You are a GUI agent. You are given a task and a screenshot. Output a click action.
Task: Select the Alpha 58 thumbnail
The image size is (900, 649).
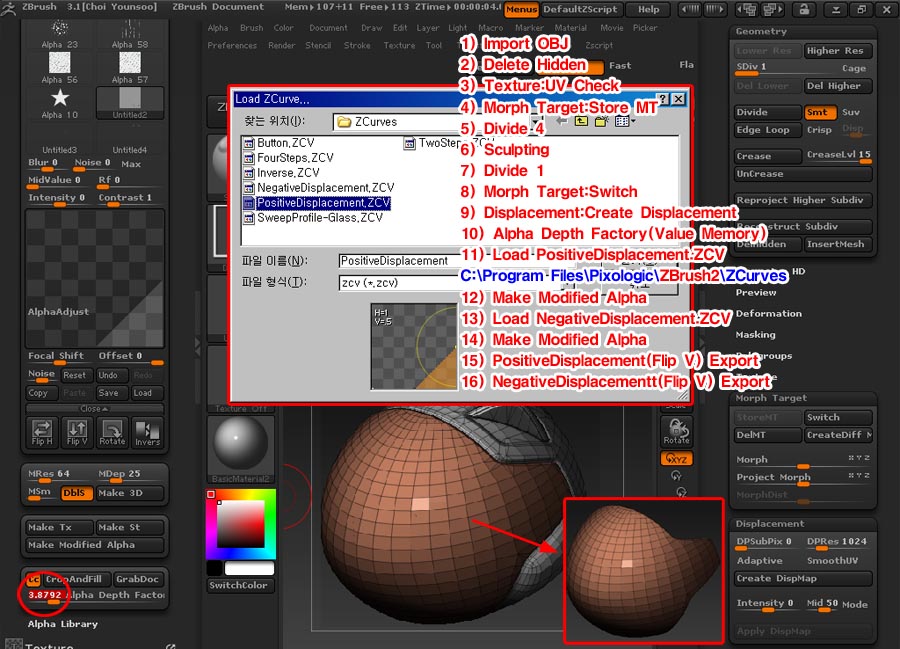pyautogui.click(x=130, y=34)
